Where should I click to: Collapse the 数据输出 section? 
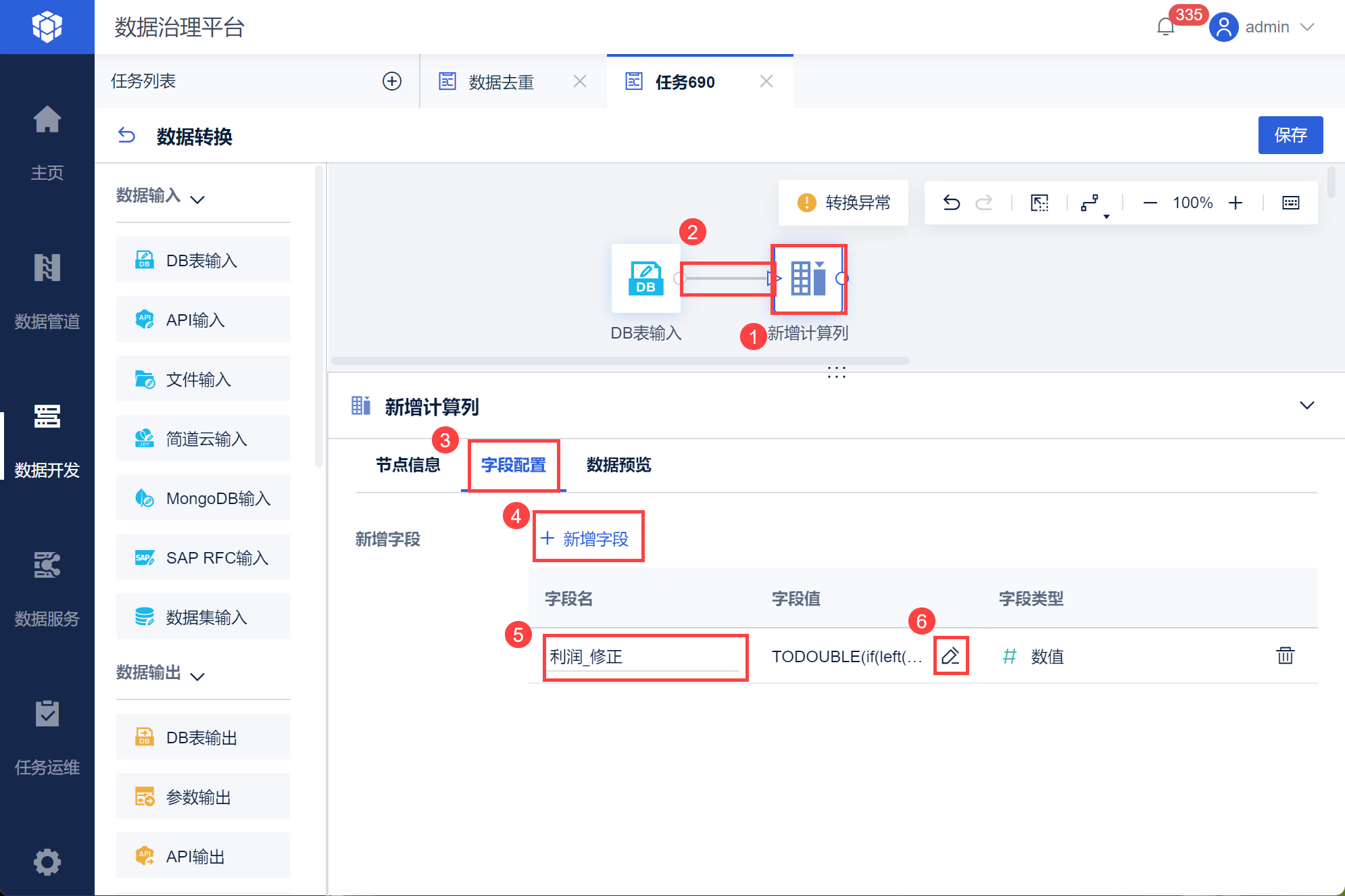(x=197, y=676)
